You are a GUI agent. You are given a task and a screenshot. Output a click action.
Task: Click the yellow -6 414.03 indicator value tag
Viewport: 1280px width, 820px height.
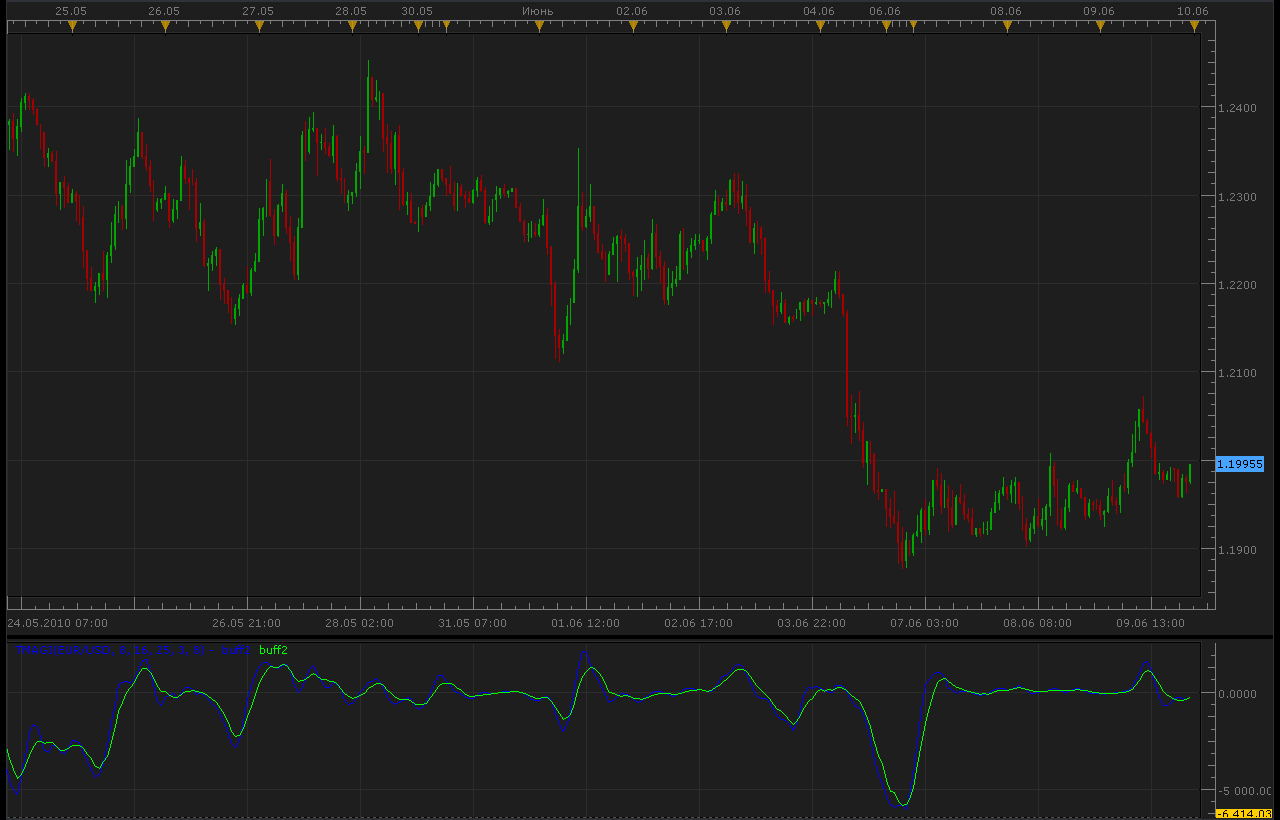pos(1243,815)
